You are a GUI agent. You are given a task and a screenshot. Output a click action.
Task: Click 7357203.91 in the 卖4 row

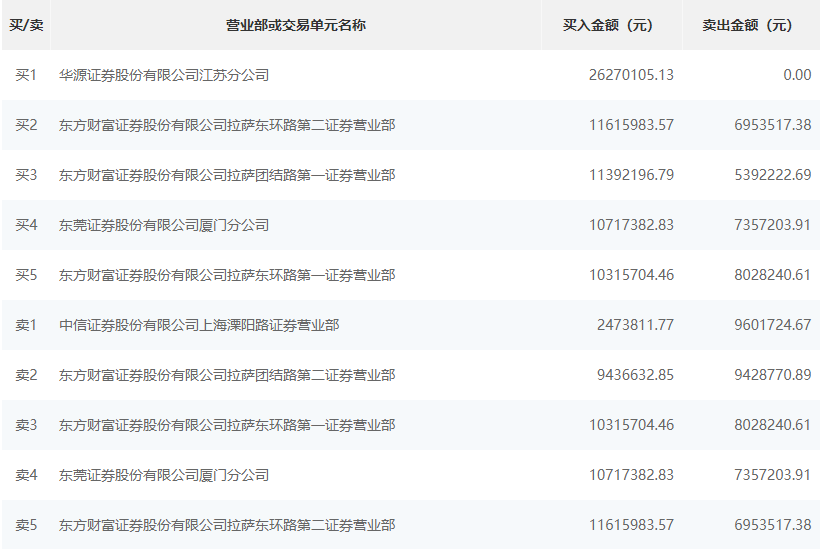click(x=772, y=475)
